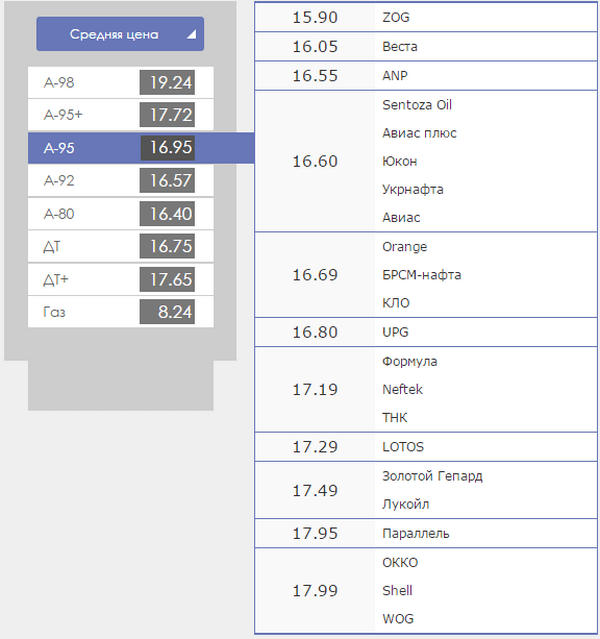Click the dropdown arrow beside Средняя цена
600x639 pixels.
point(190,34)
